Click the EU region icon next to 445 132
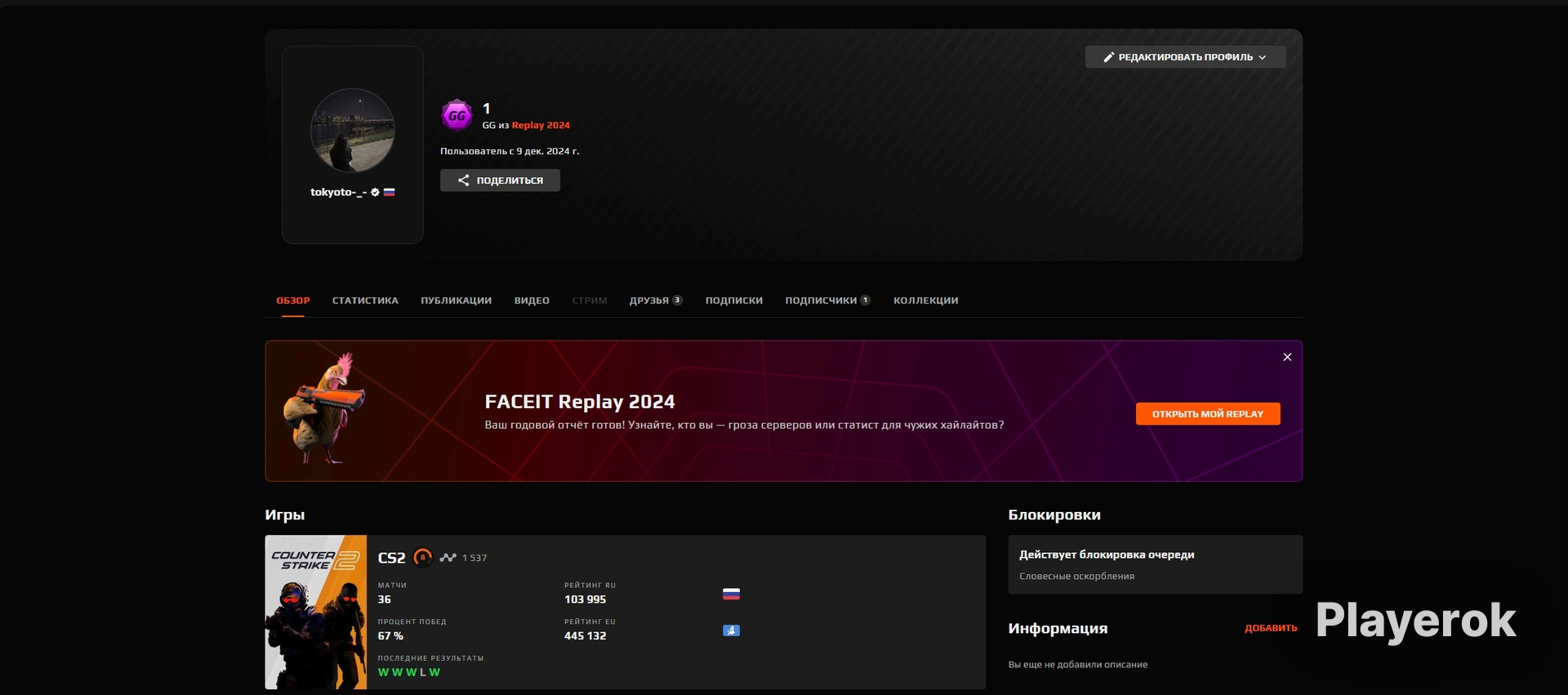 click(x=731, y=630)
